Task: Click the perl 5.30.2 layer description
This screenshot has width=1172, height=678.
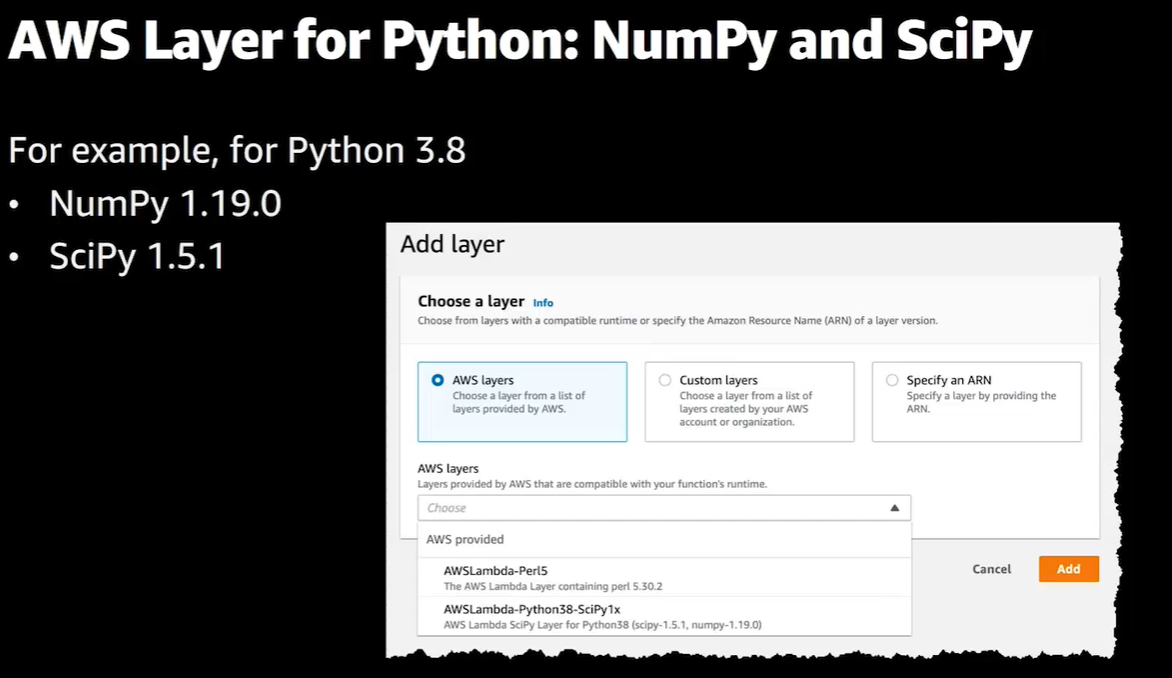Action: pyautogui.click(x=553, y=586)
